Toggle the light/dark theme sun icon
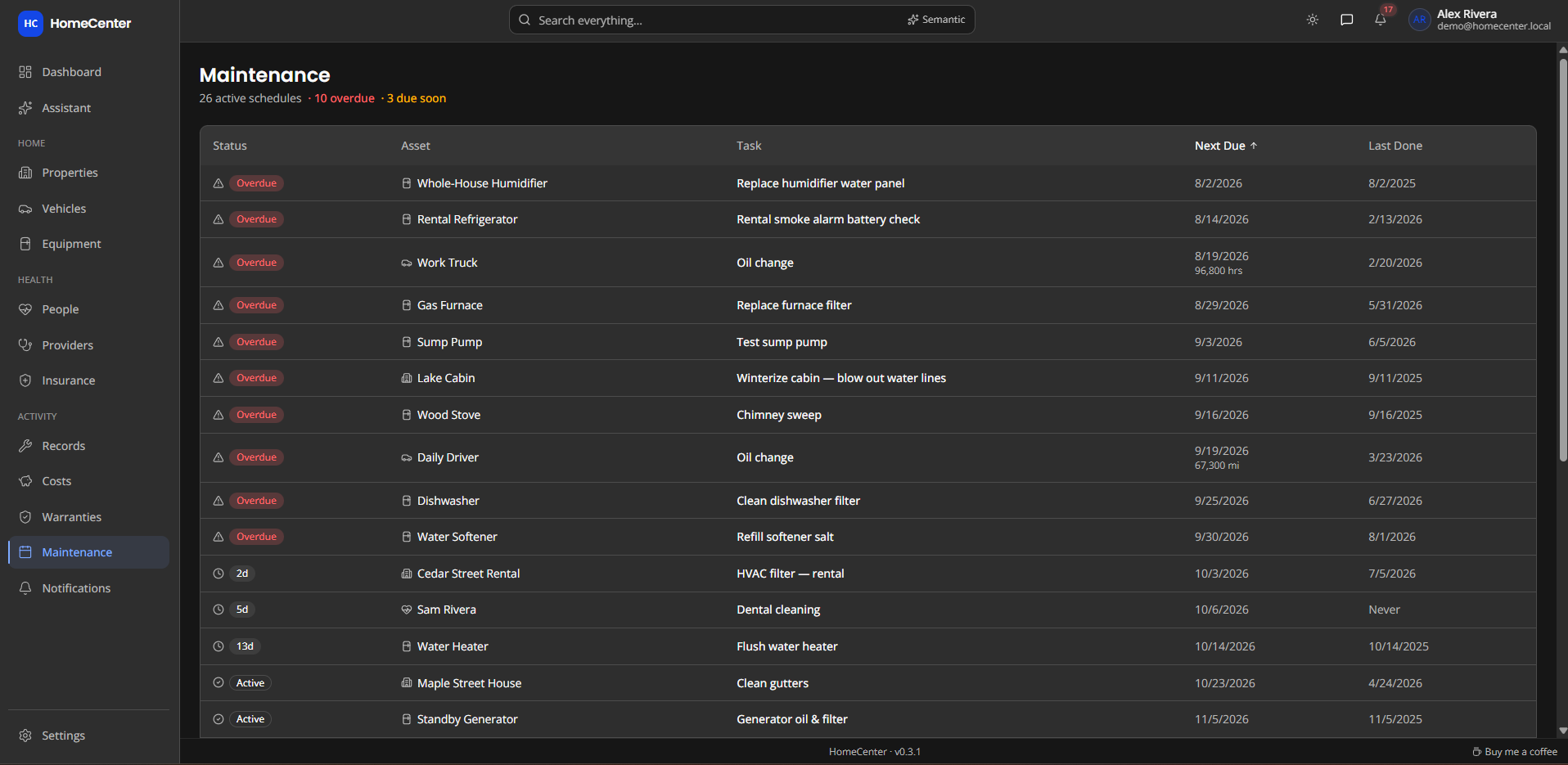The height and width of the screenshot is (765, 1568). (1313, 20)
